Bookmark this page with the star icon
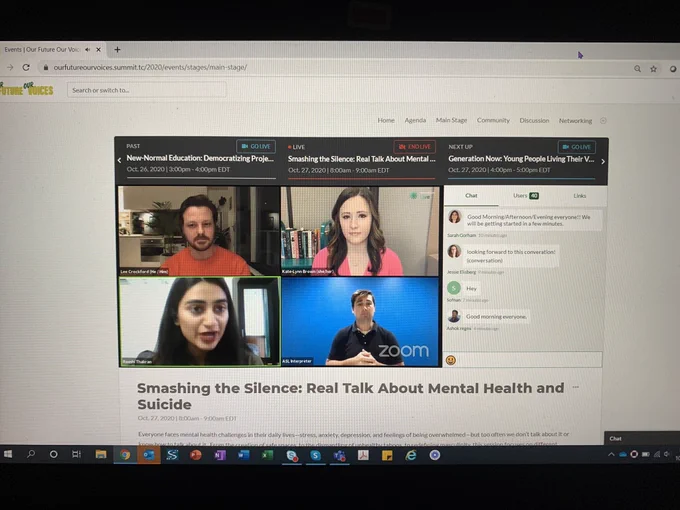Screen dimensions: 680x510 tap(653, 69)
